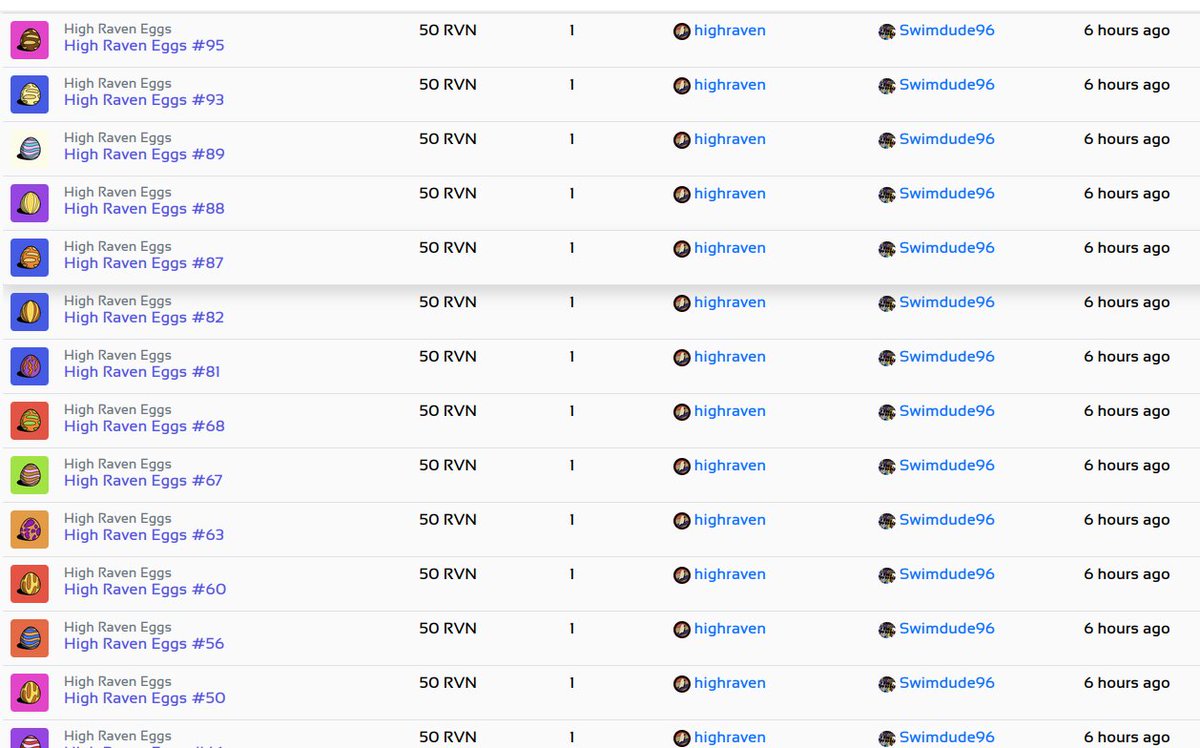1200x748 pixels.
Task: Open the High Raven Eggs #88 thumbnail
Action: 30,203
